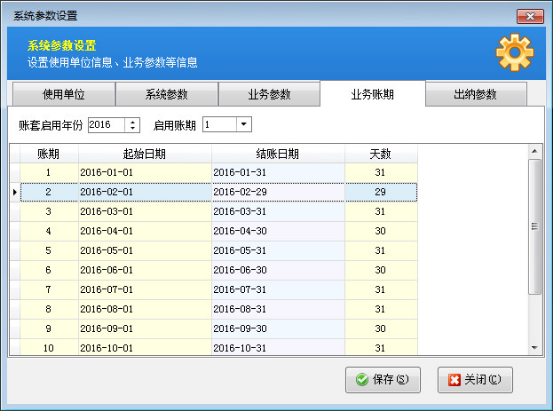
Task: Click the red X icon on 关闭 button
Action: coord(454,380)
